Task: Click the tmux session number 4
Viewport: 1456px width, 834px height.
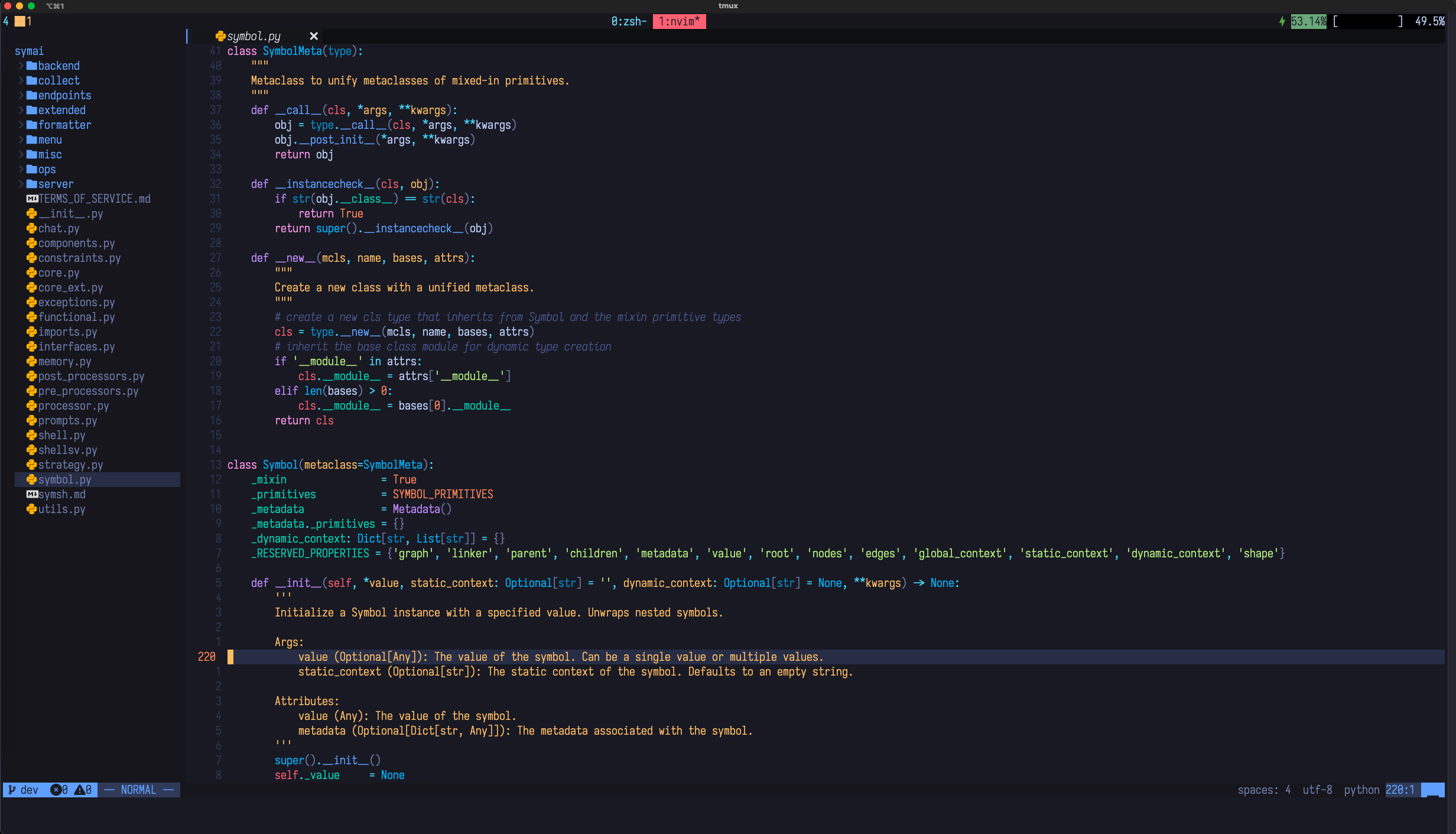Action: 6,21
